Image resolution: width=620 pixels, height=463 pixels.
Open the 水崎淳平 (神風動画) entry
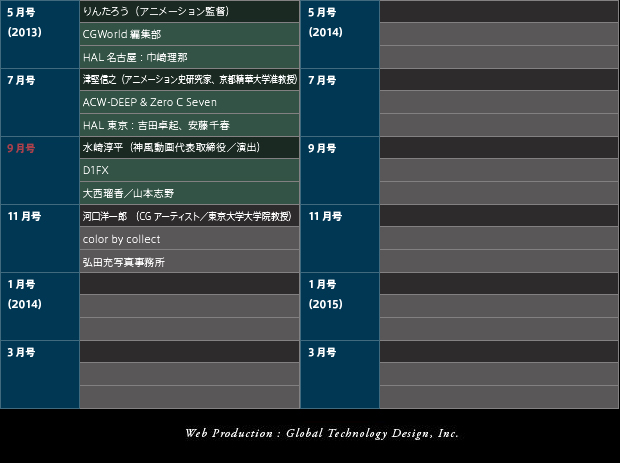coord(171,147)
